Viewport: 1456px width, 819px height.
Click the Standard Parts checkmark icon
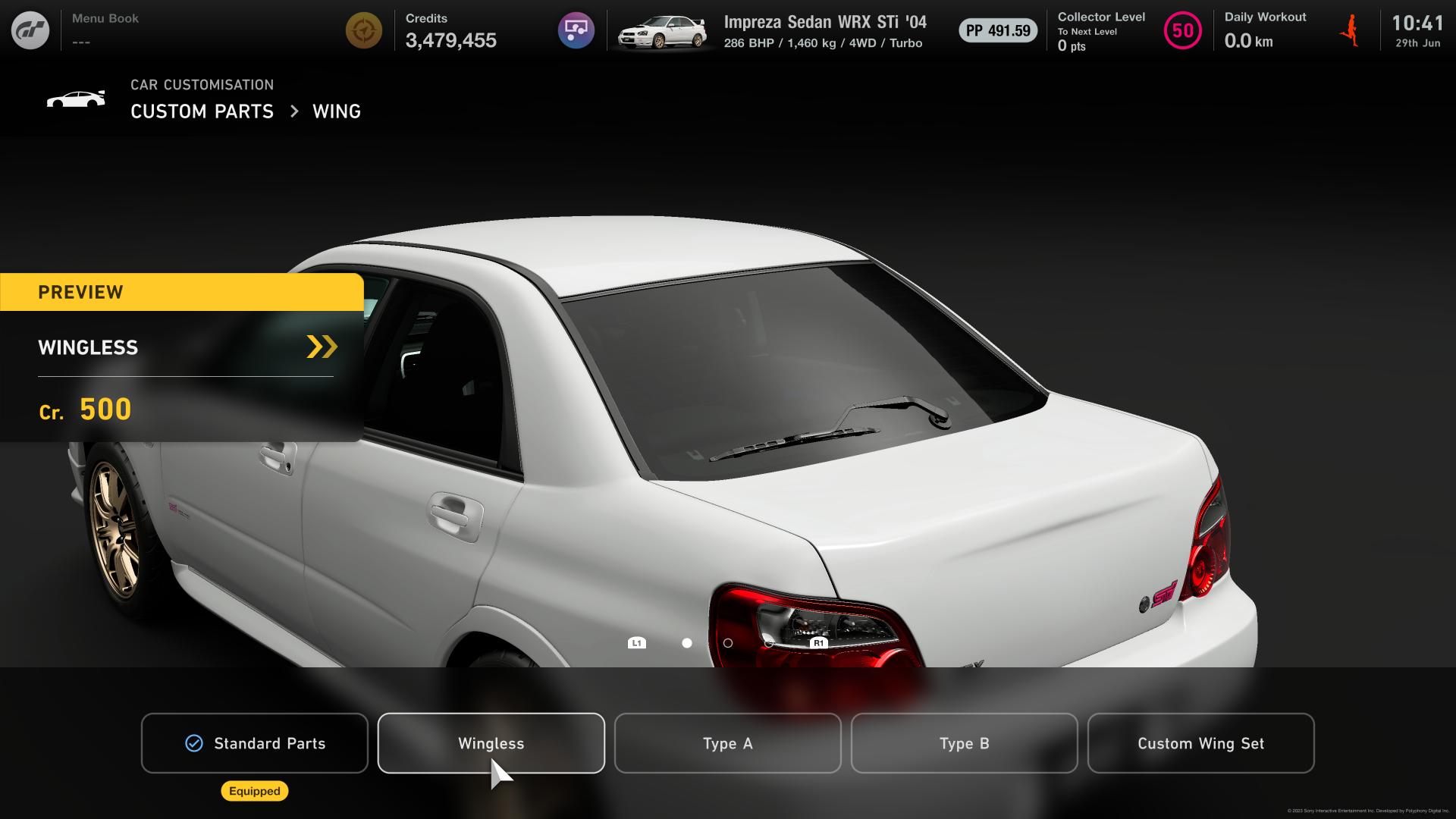194,743
